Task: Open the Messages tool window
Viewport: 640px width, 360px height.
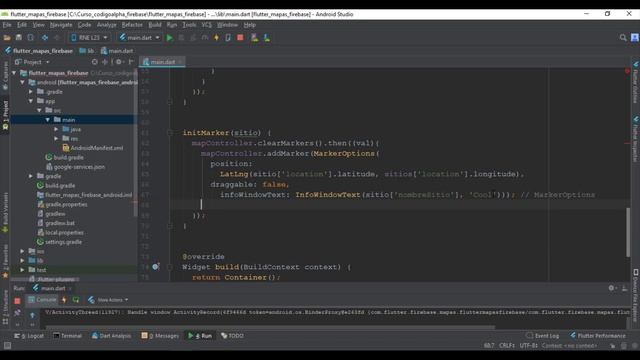Action: point(160,336)
